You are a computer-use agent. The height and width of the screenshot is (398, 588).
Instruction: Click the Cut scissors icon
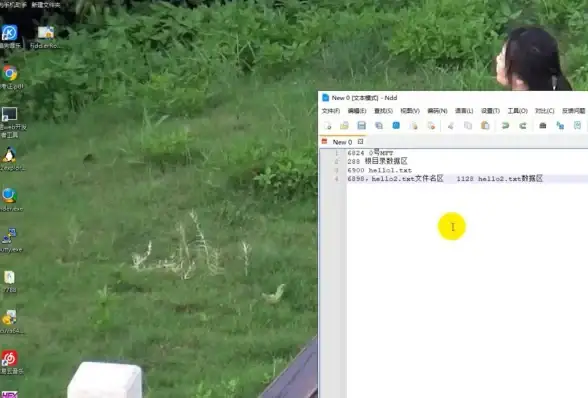tap(450, 126)
